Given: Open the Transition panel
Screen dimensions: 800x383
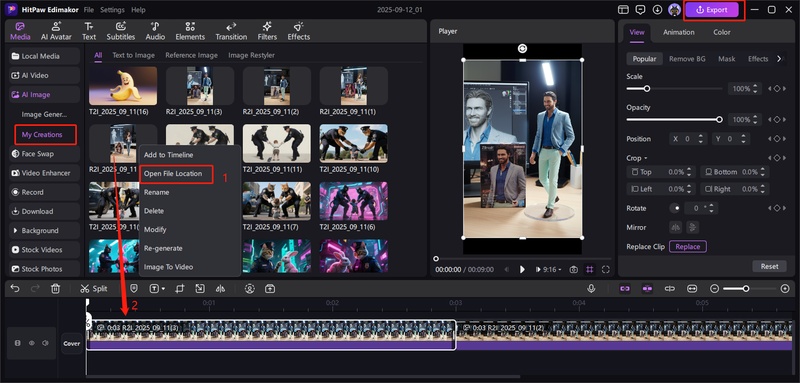Looking at the screenshot, I should (231, 31).
